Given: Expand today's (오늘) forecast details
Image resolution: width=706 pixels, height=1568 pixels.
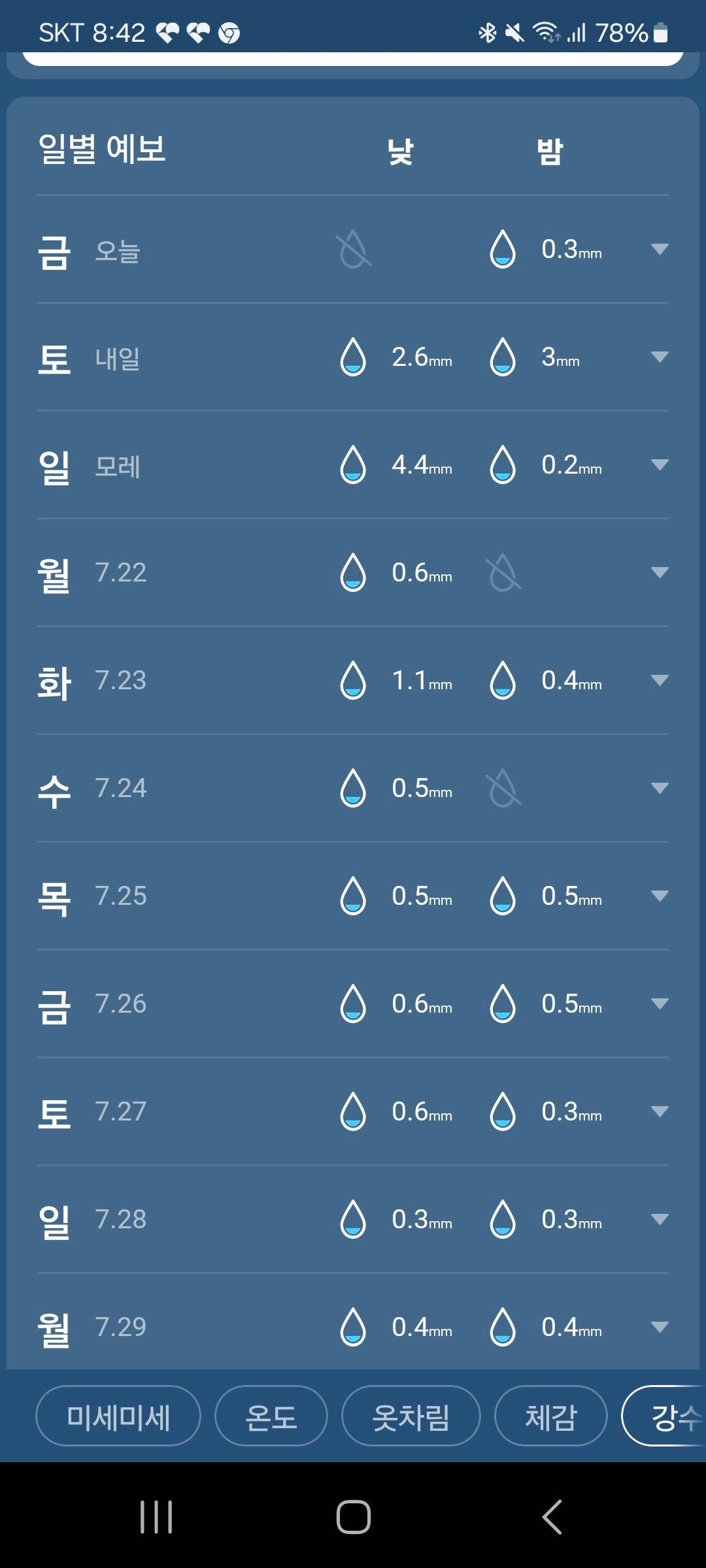Looking at the screenshot, I should click(x=660, y=249).
